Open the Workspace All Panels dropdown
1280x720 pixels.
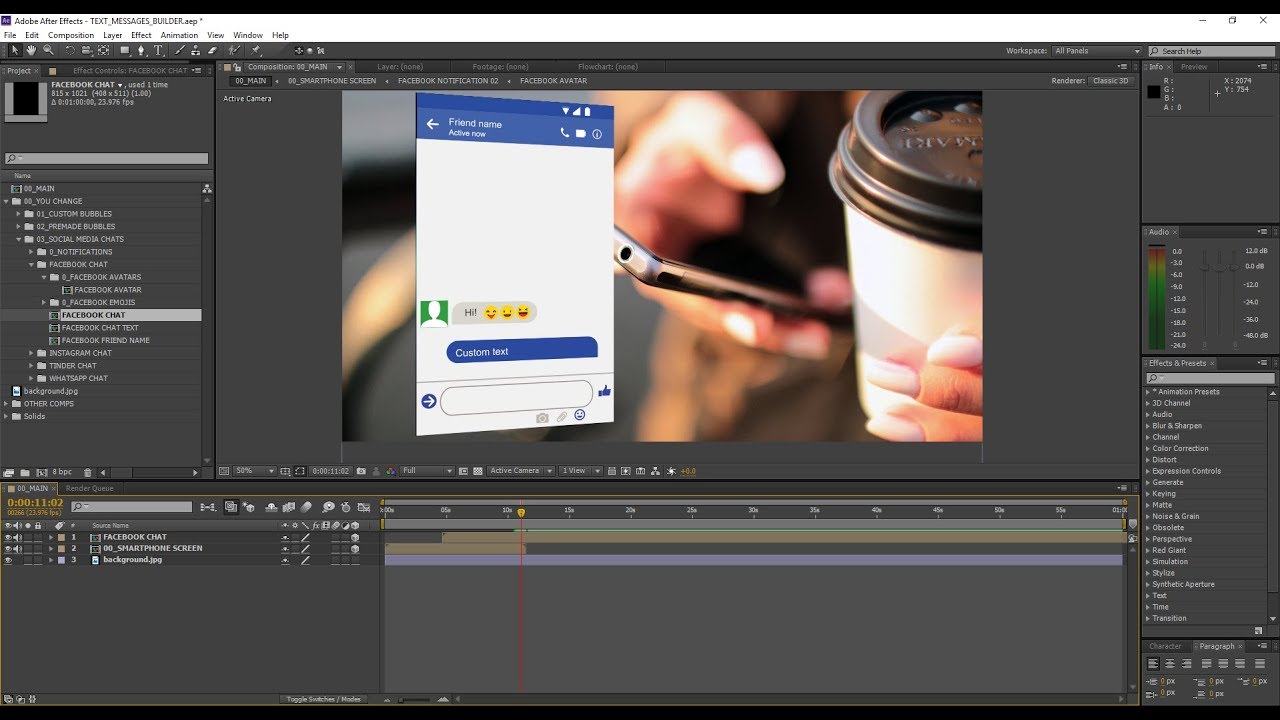(x=1097, y=51)
